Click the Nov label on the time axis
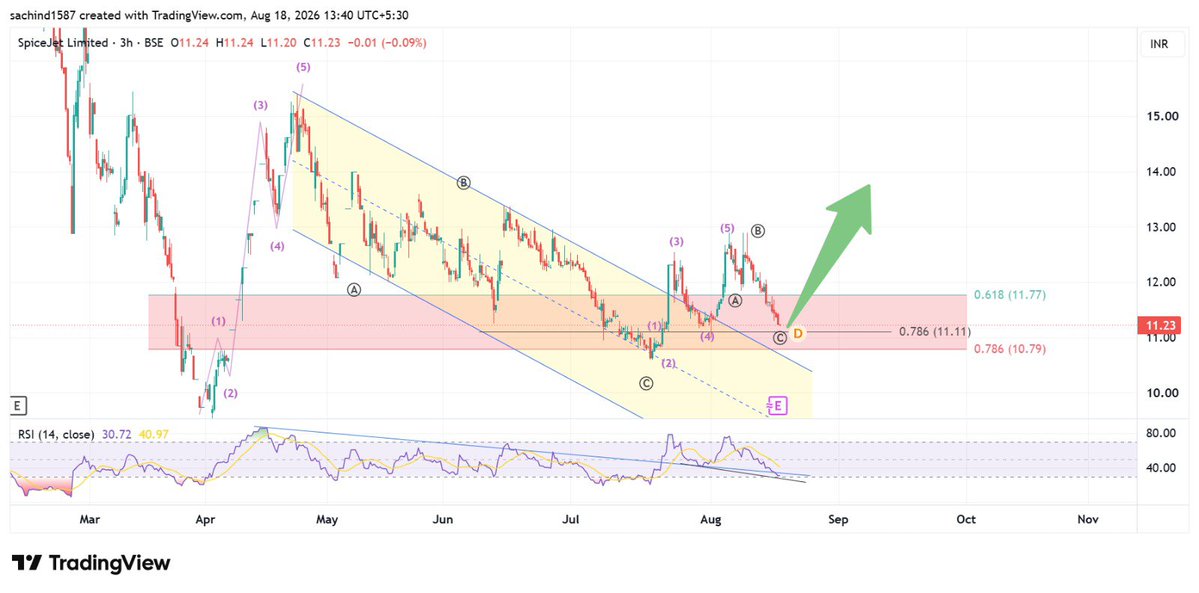The image size is (1199, 593). (x=1088, y=520)
